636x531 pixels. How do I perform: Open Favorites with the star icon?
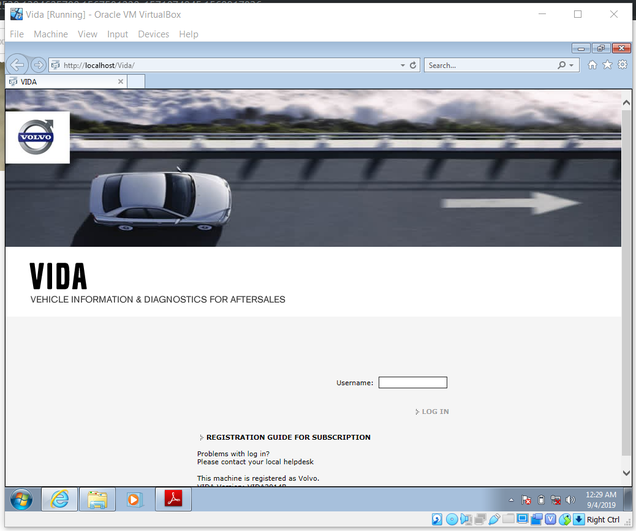[607, 64]
